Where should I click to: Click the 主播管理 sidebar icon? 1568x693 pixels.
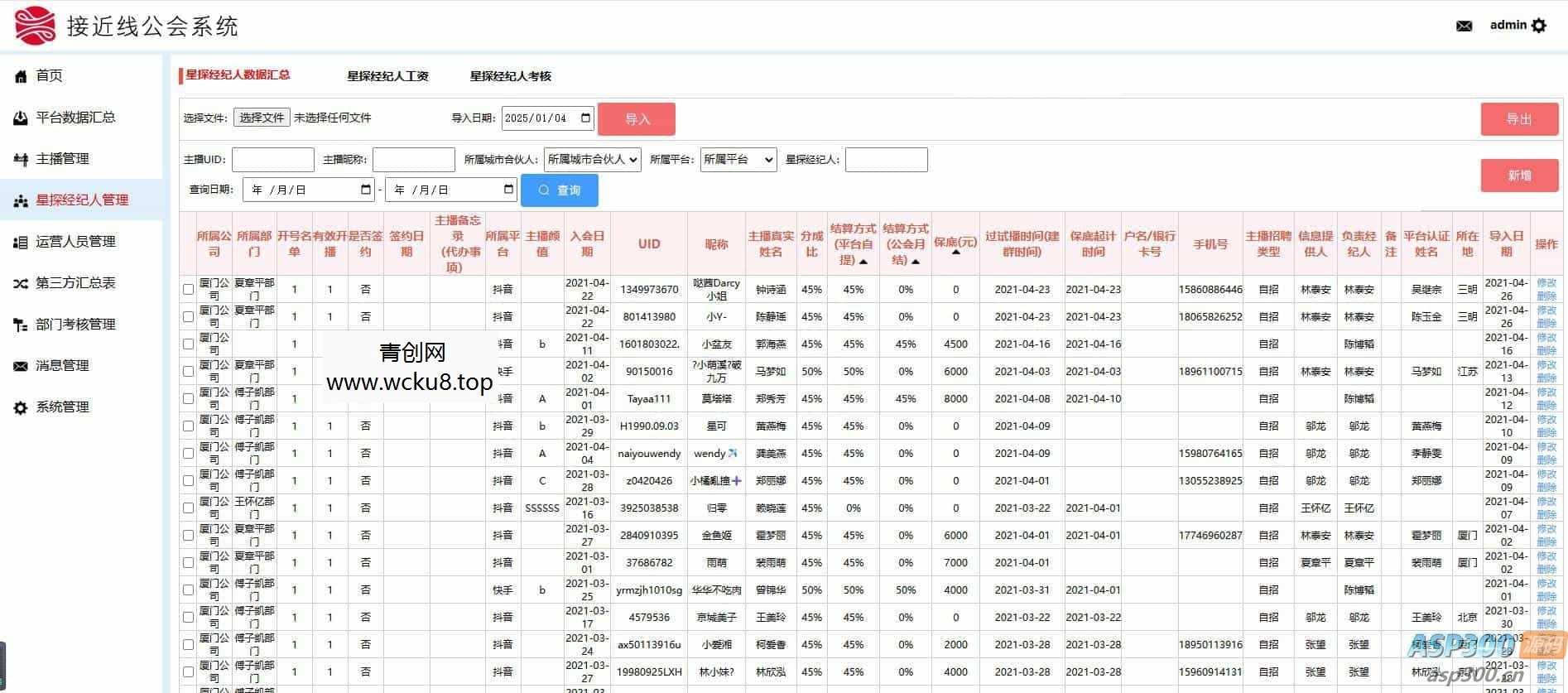click(21, 159)
